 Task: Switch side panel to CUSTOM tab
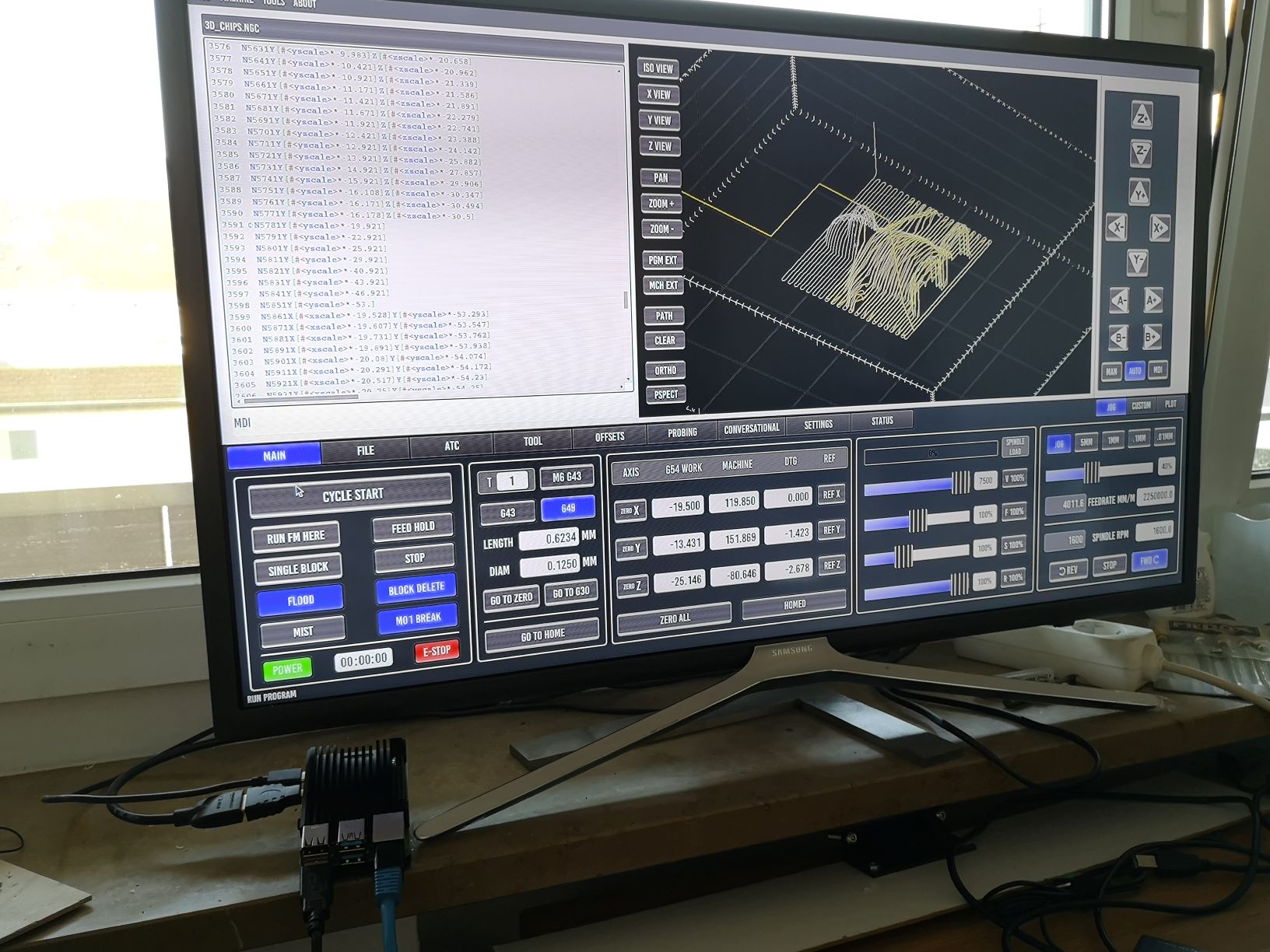click(1141, 405)
